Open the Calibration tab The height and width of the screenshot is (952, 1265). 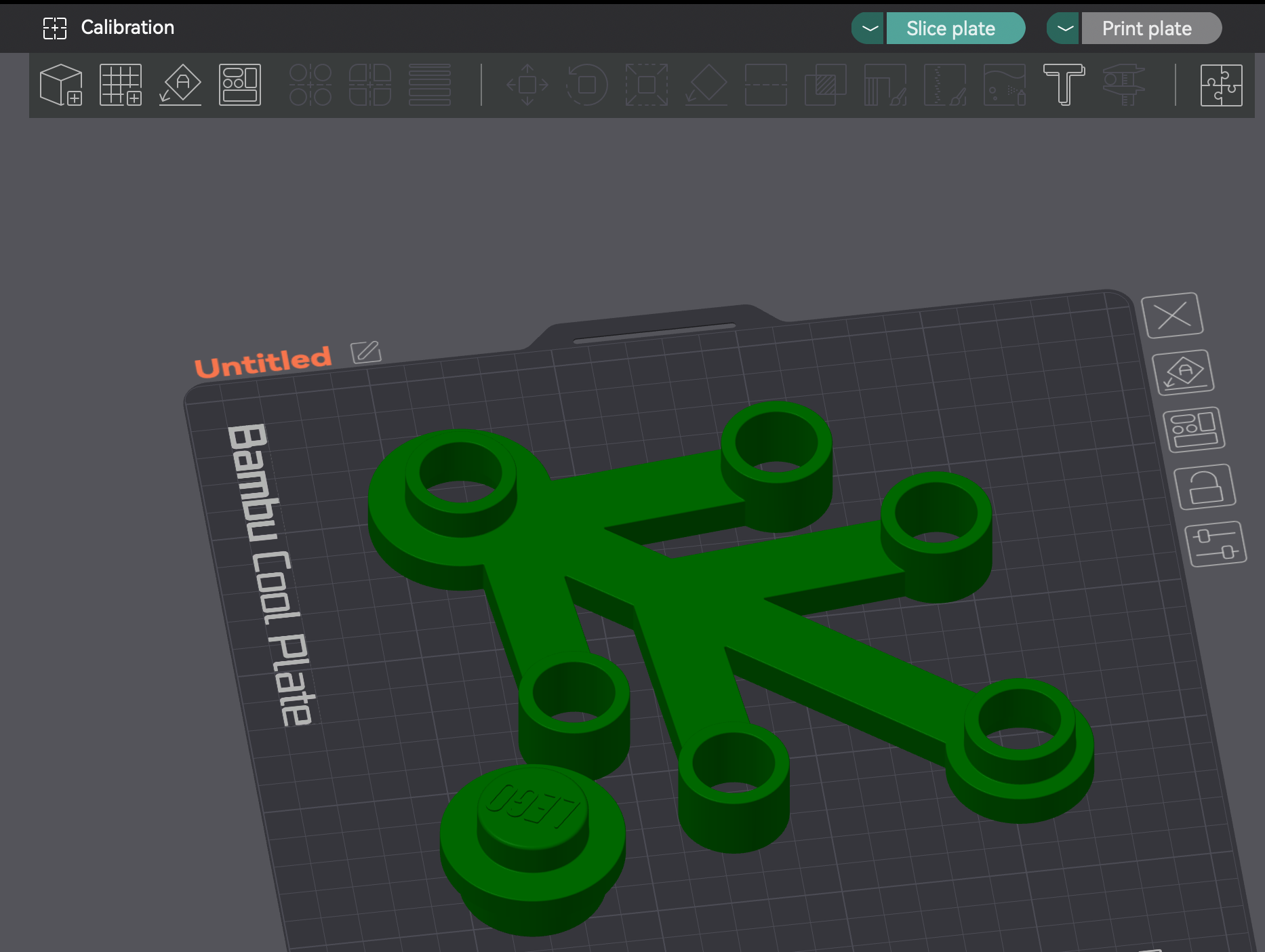click(108, 28)
